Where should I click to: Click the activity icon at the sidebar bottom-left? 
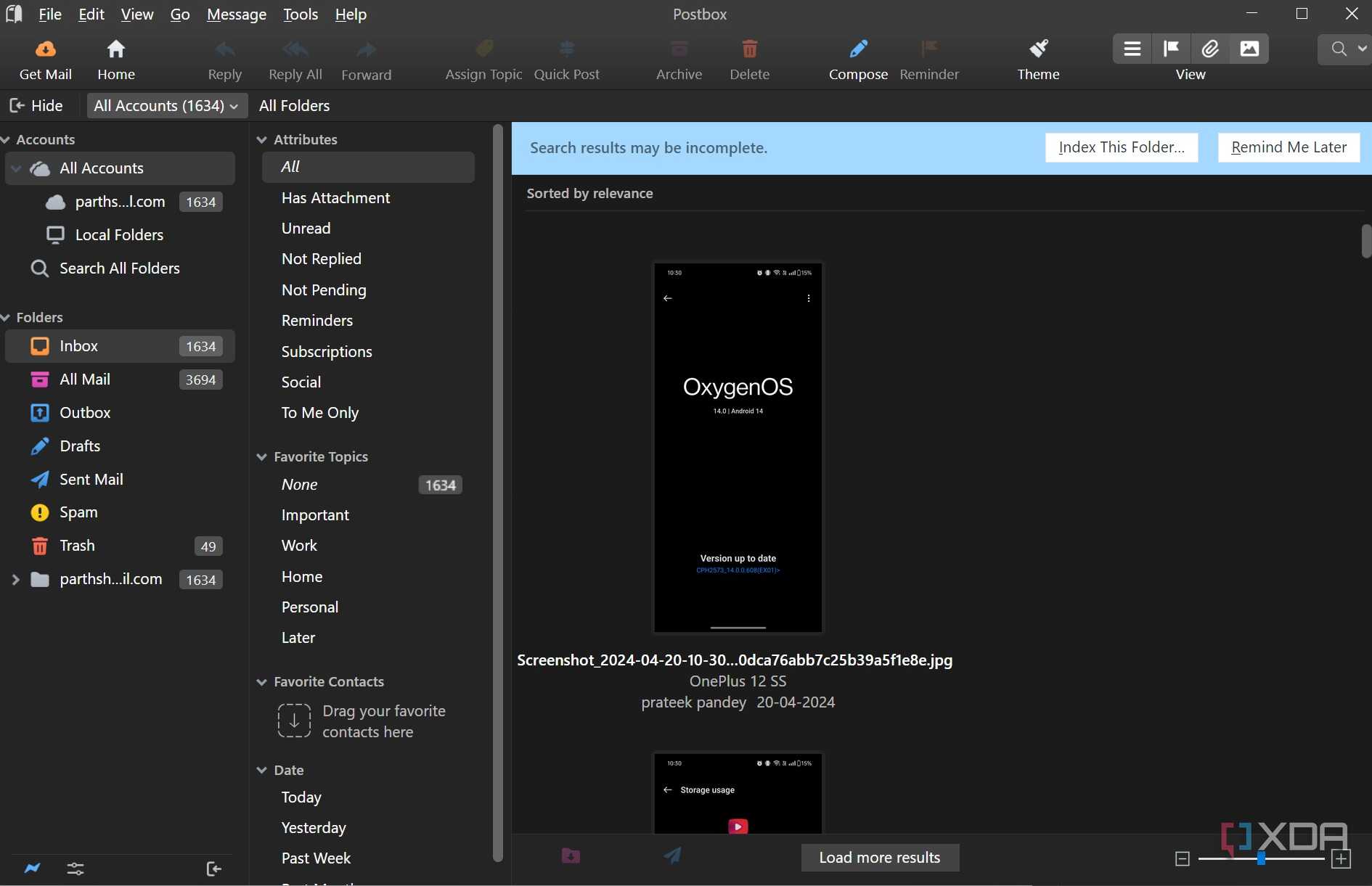click(x=33, y=869)
